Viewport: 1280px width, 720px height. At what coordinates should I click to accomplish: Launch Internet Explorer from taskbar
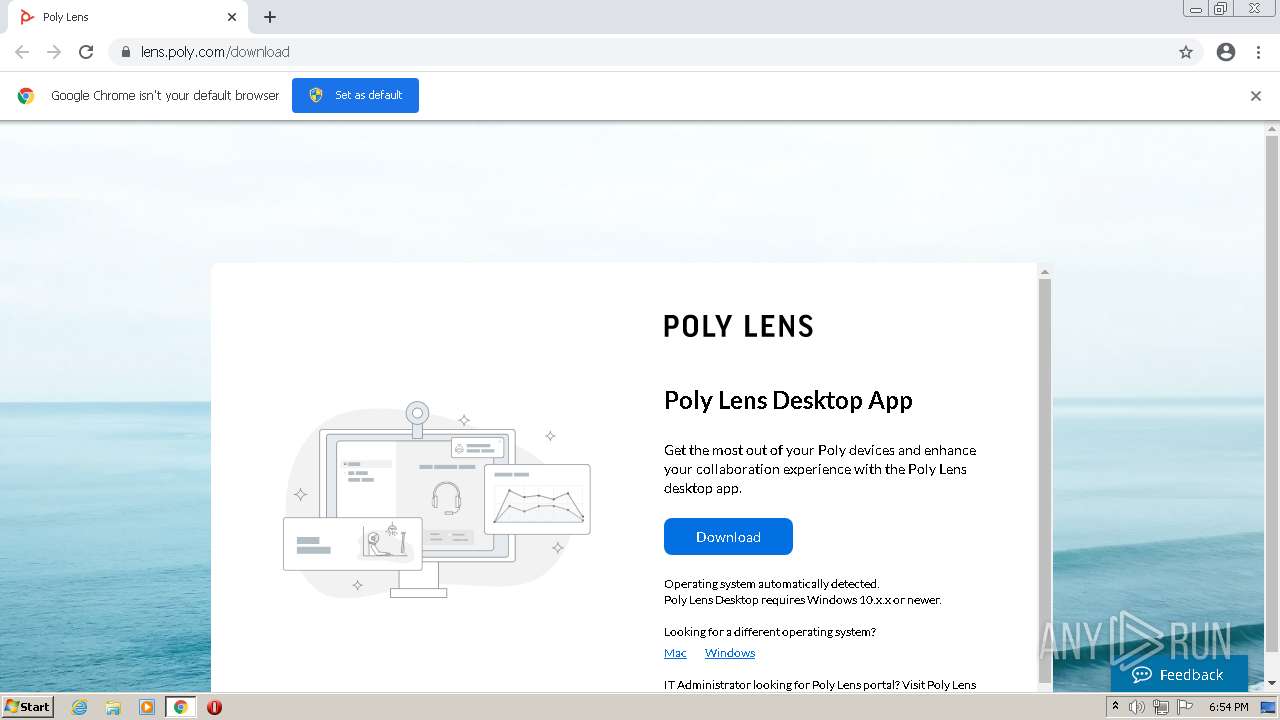pos(80,707)
